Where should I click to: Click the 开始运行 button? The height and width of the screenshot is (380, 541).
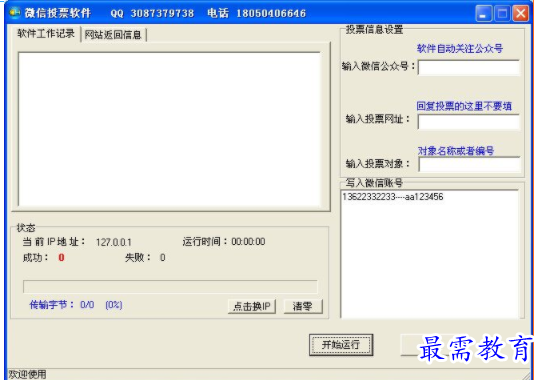pos(341,344)
